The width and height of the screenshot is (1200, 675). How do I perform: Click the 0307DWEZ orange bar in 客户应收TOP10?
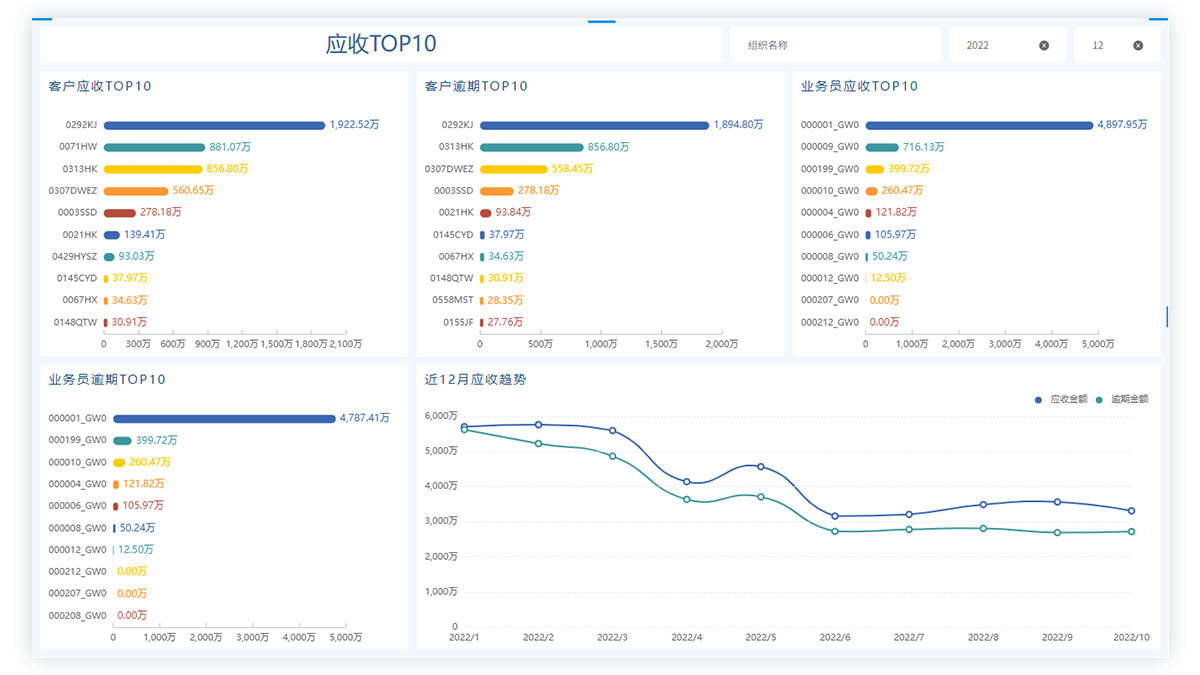[136, 190]
